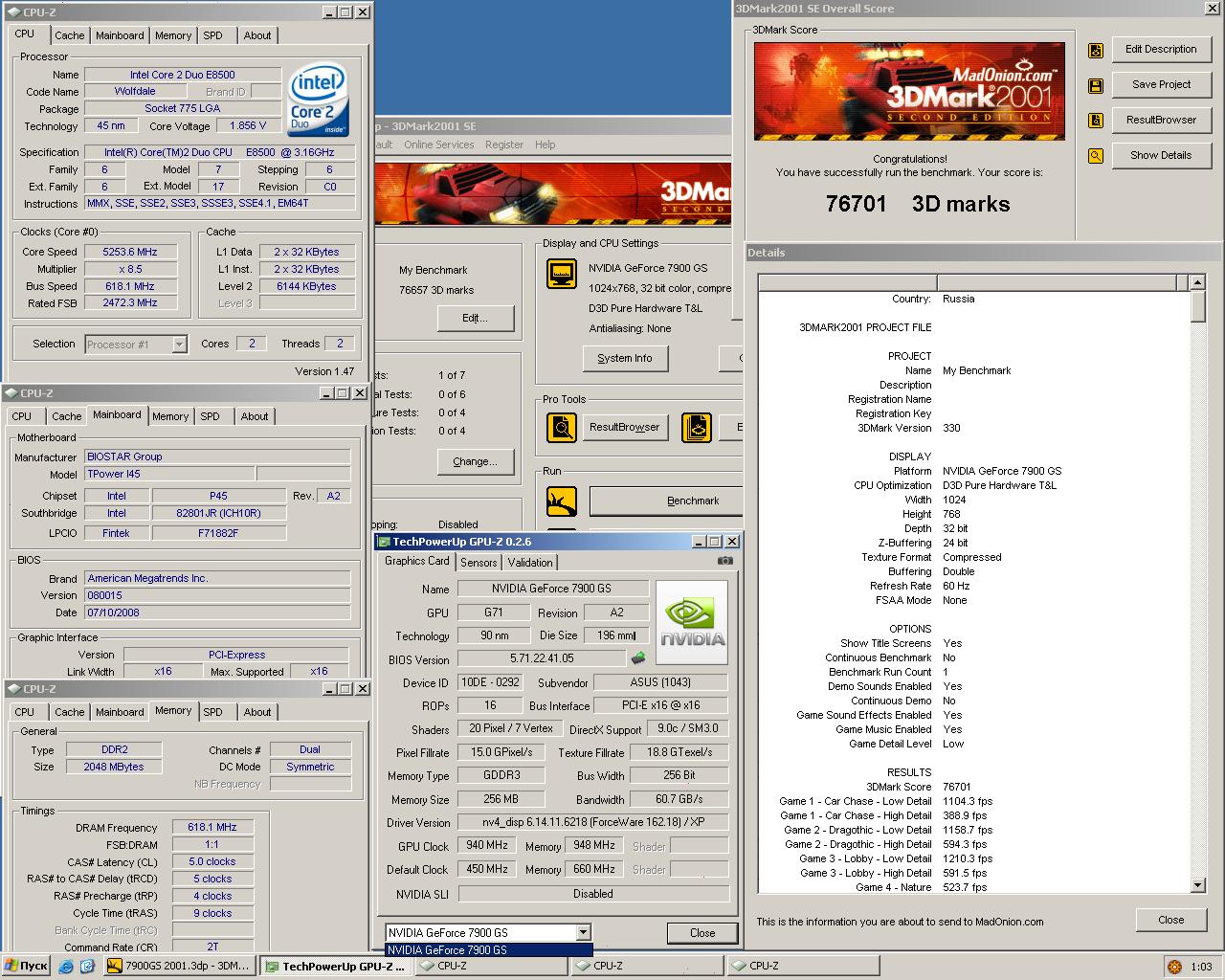Click the Internet Explorer quick launch icon

[x=65, y=967]
